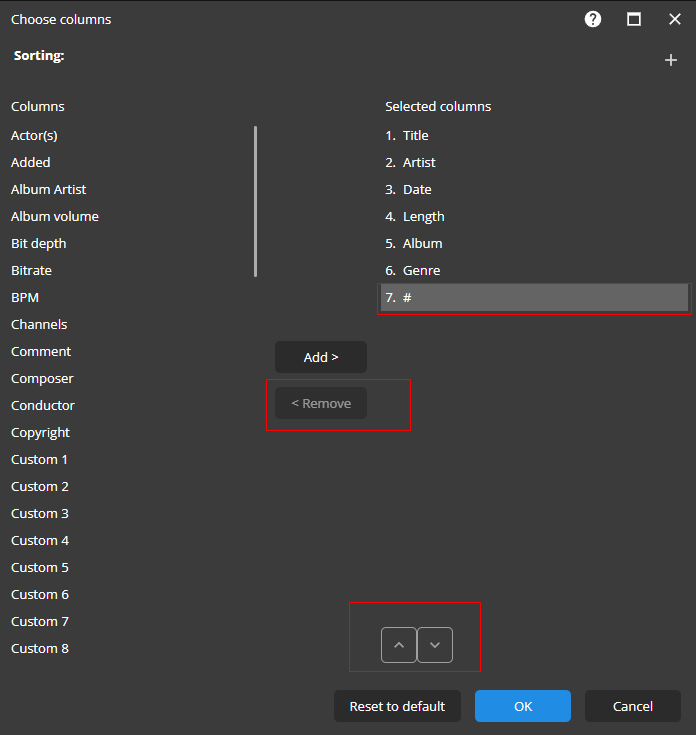Select Custom 1 column entry
The image size is (696, 735).
[40, 459]
